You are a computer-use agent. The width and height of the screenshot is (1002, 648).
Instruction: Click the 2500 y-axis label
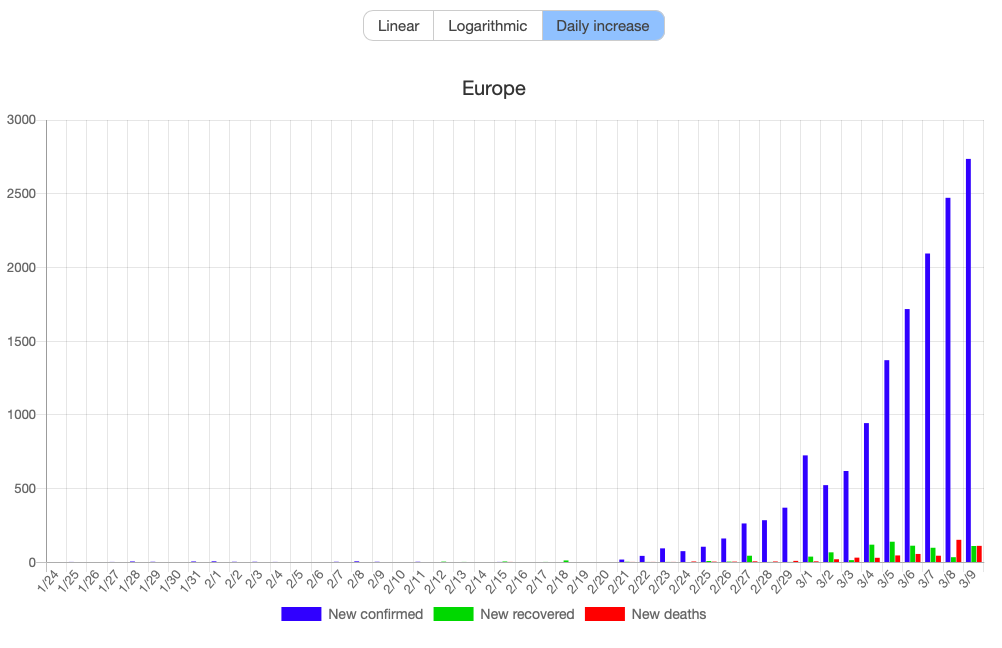click(x=21, y=194)
